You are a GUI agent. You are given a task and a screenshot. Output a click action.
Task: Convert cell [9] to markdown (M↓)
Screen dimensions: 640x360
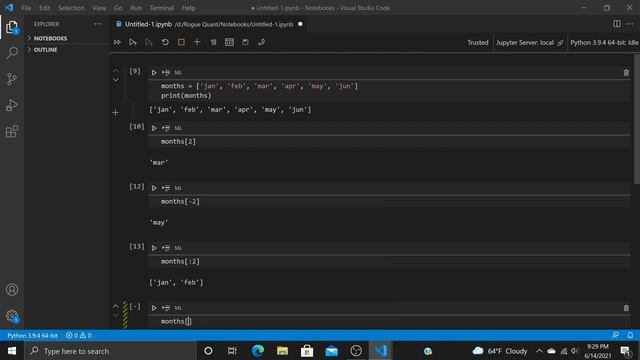point(178,73)
